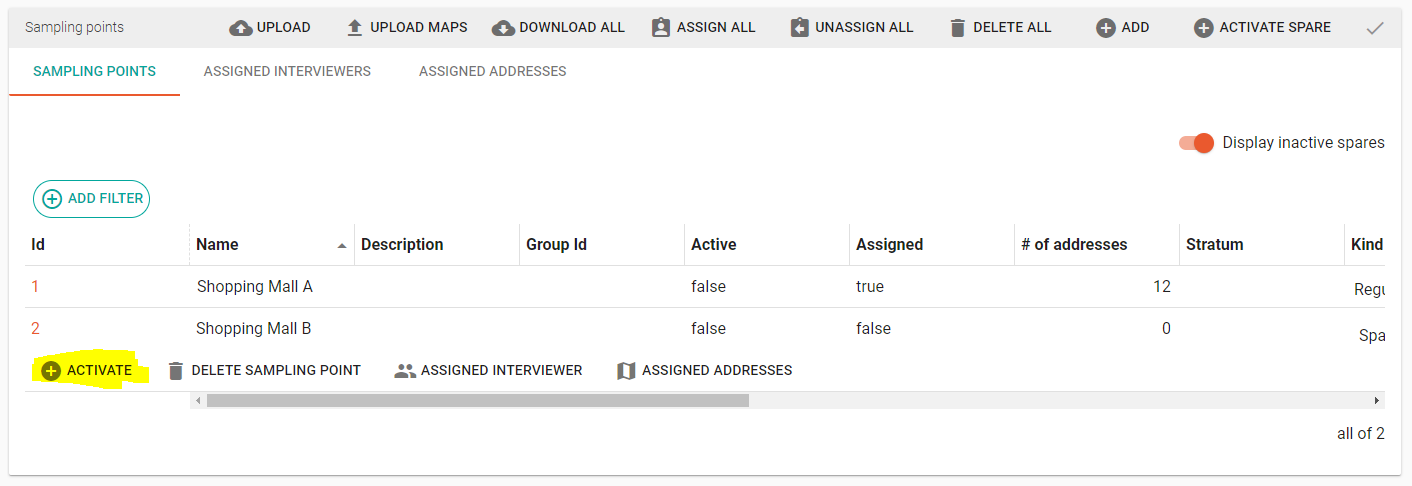Click Delete Sampling Point button
The width and height of the screenshot is (1412, 486).
coord(264,371)
